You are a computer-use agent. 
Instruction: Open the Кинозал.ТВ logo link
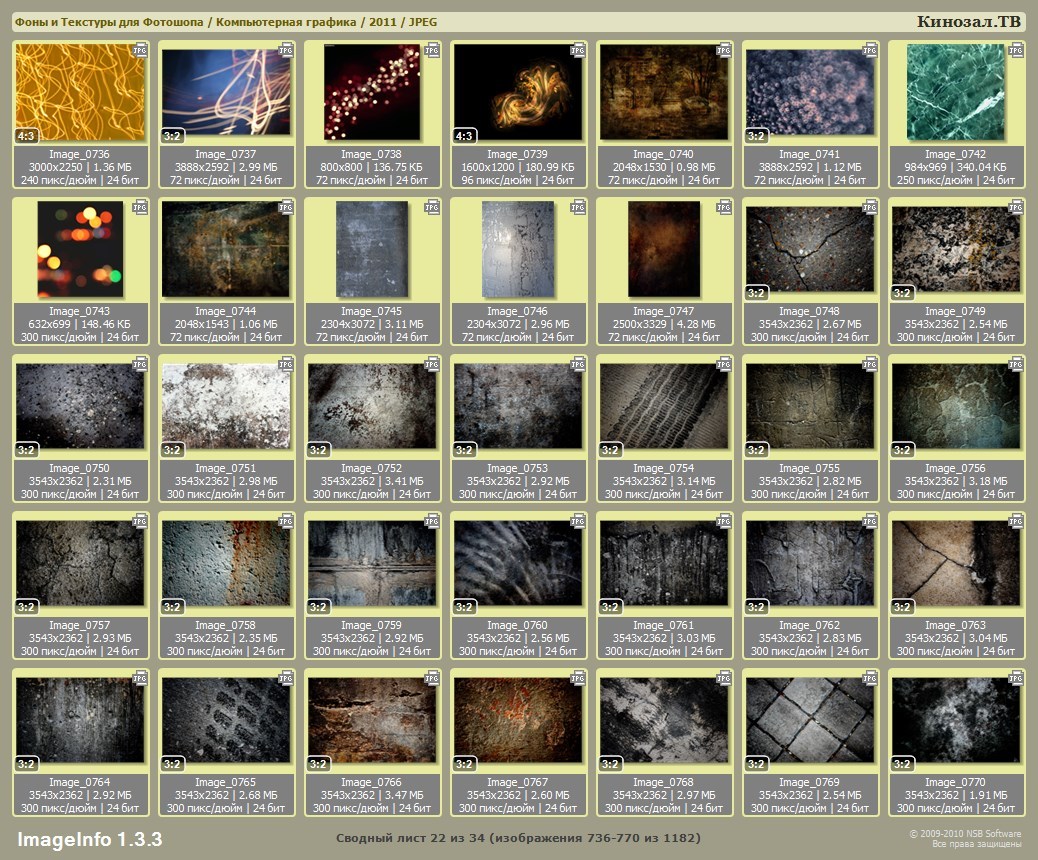pos(968,22)
